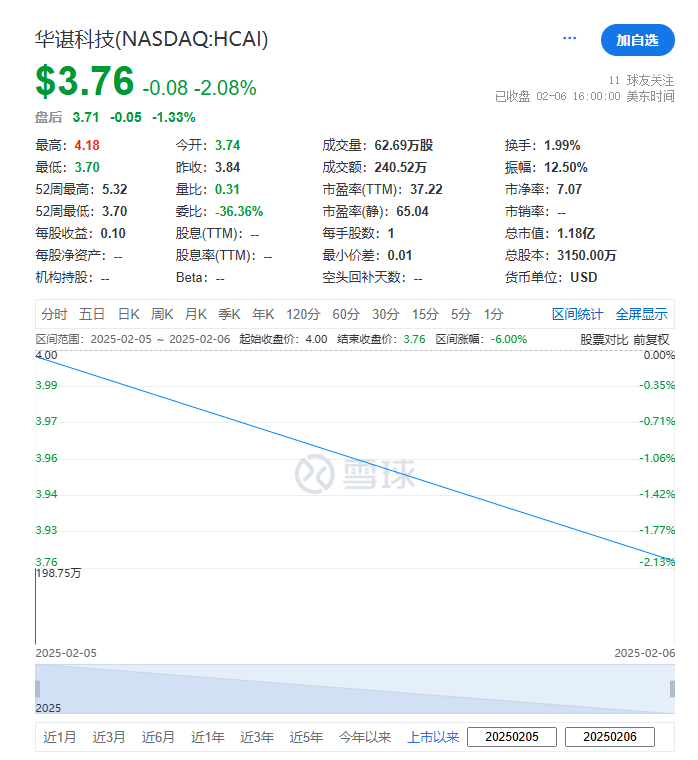Show the 60分 interval chart
This screenshot has width=698, height=760.
pyautogui.click(x=346, y=315)
